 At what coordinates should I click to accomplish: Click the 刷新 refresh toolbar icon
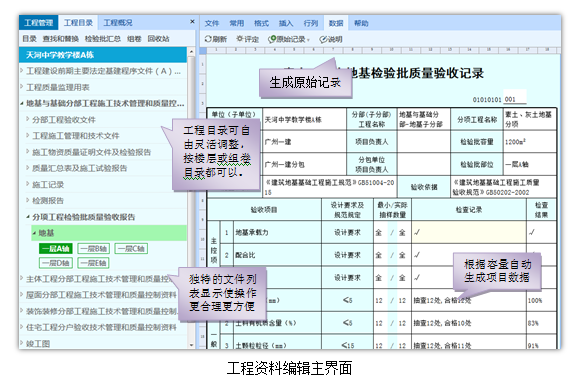[x=216, y=39]
